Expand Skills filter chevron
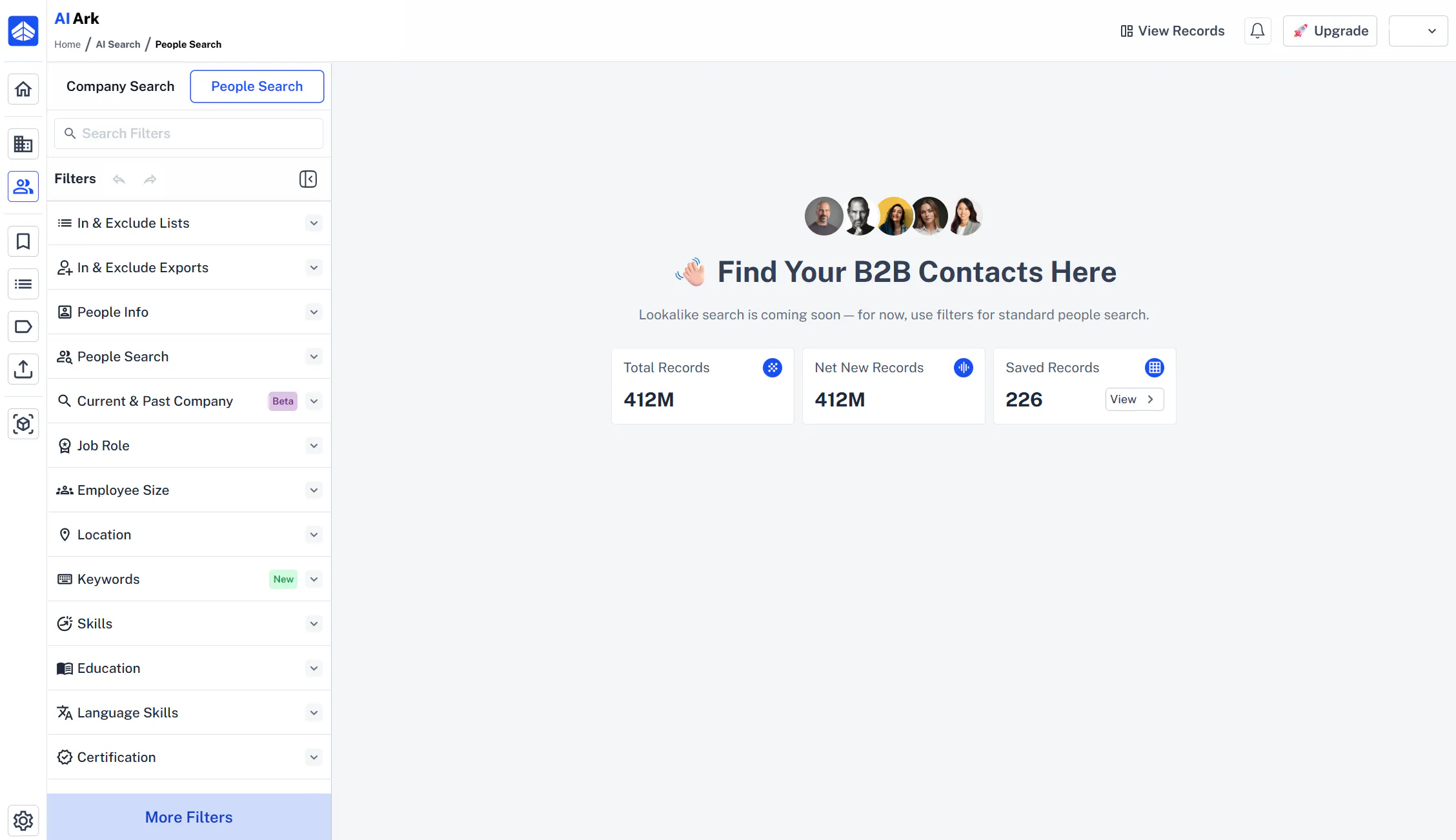The image size is (1456, 840). coord(314,624)
